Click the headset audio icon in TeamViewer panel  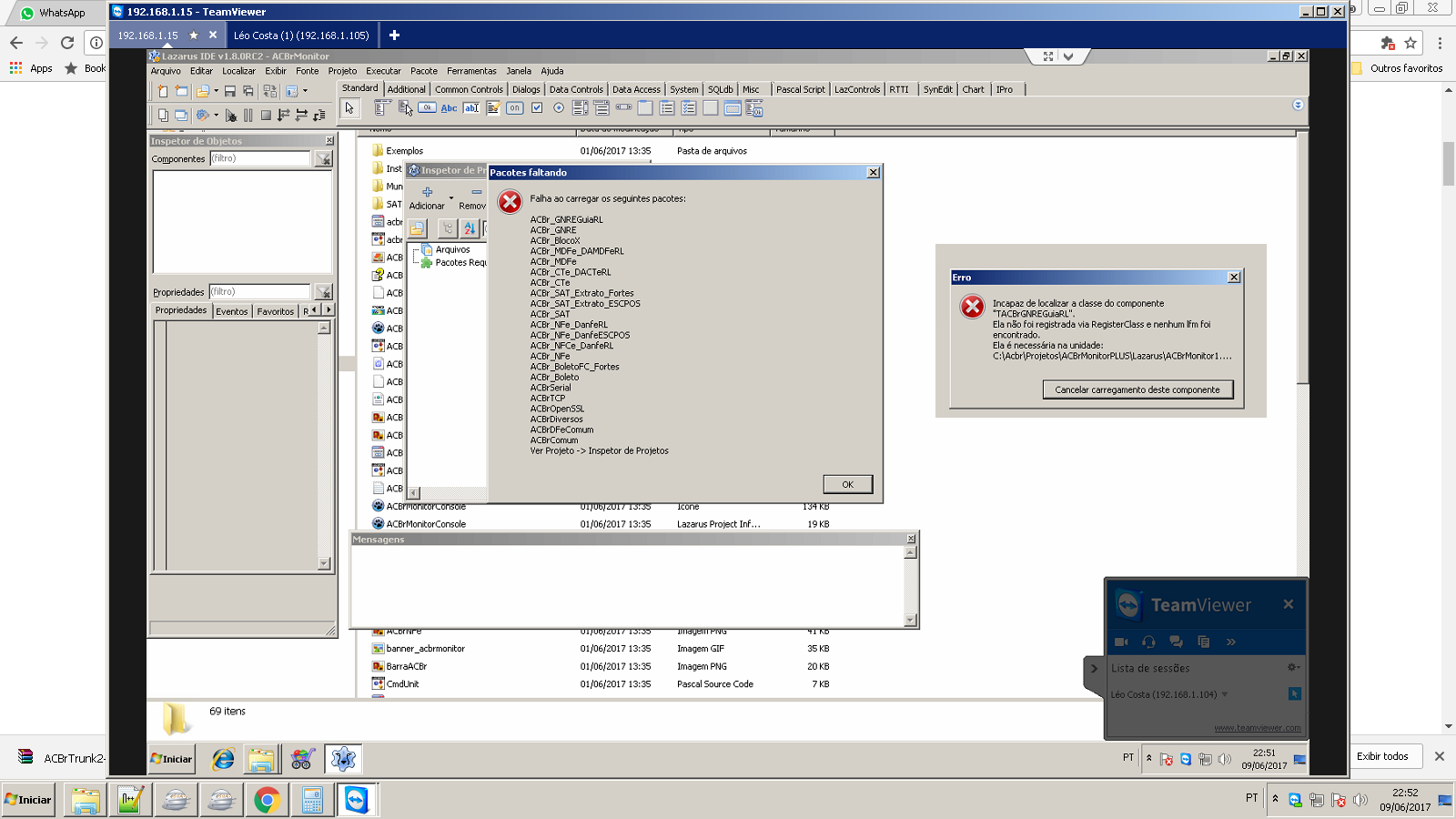pos(1148,642)
